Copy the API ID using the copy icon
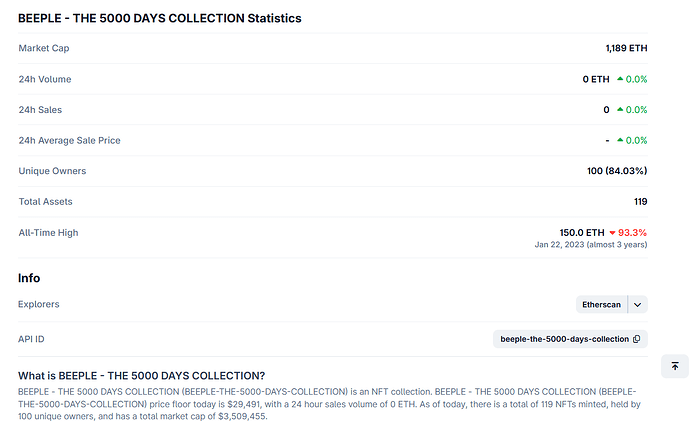 637,339
